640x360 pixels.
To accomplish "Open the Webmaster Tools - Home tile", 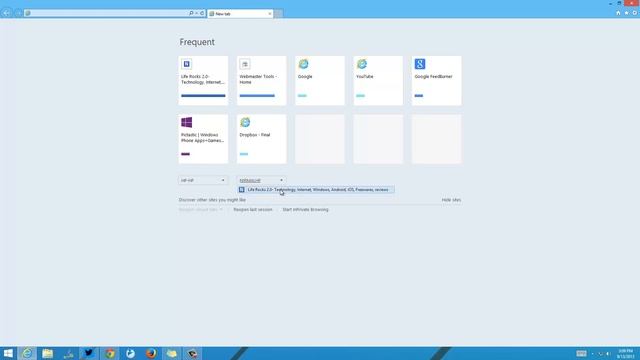I will click(262, 80).
